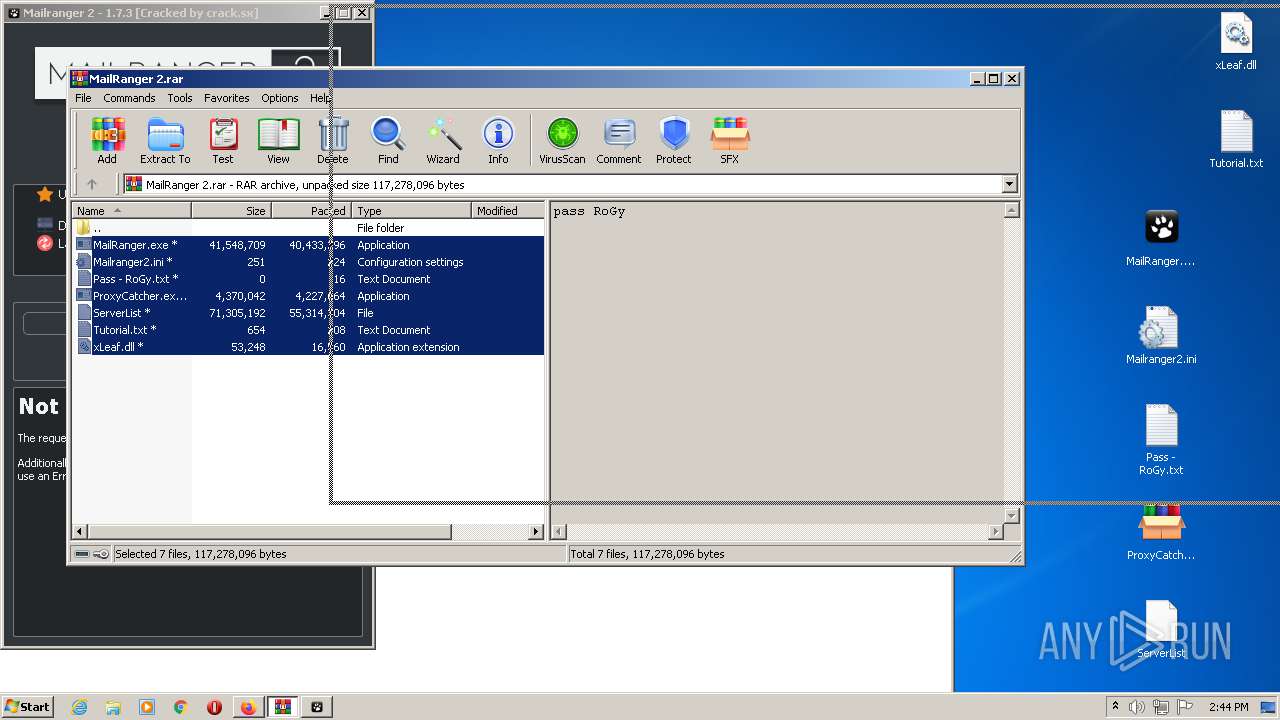This screenshot has height=720, width=1280.
Task: Select the ProxyCatcher.exe row
Action: [309, 296]
